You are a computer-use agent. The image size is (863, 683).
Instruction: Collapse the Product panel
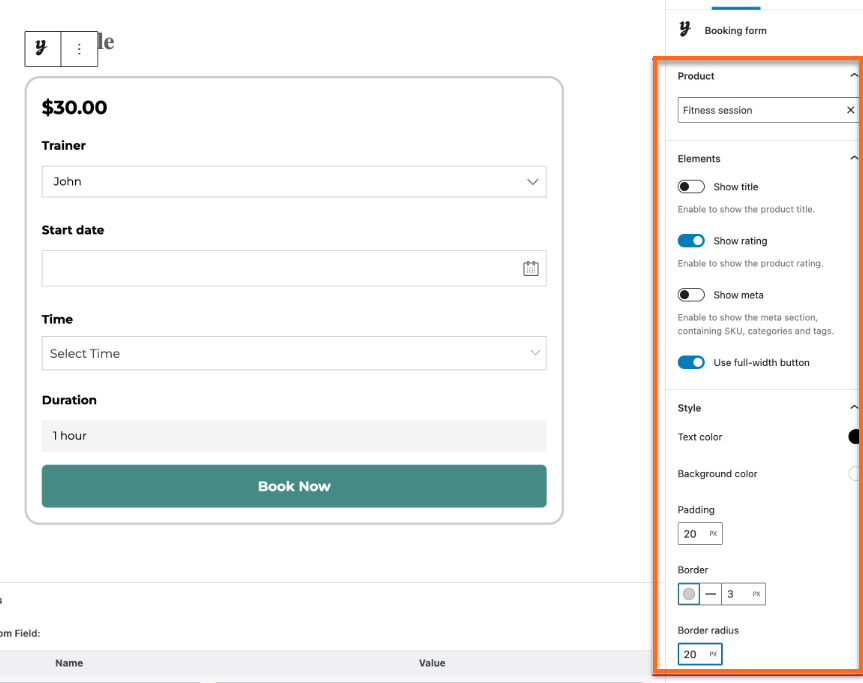(x=854, y=75)
